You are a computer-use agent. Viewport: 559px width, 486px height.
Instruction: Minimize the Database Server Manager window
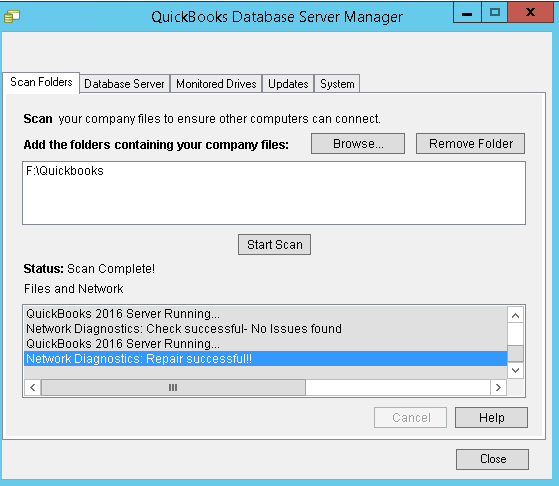coord(467,13)
